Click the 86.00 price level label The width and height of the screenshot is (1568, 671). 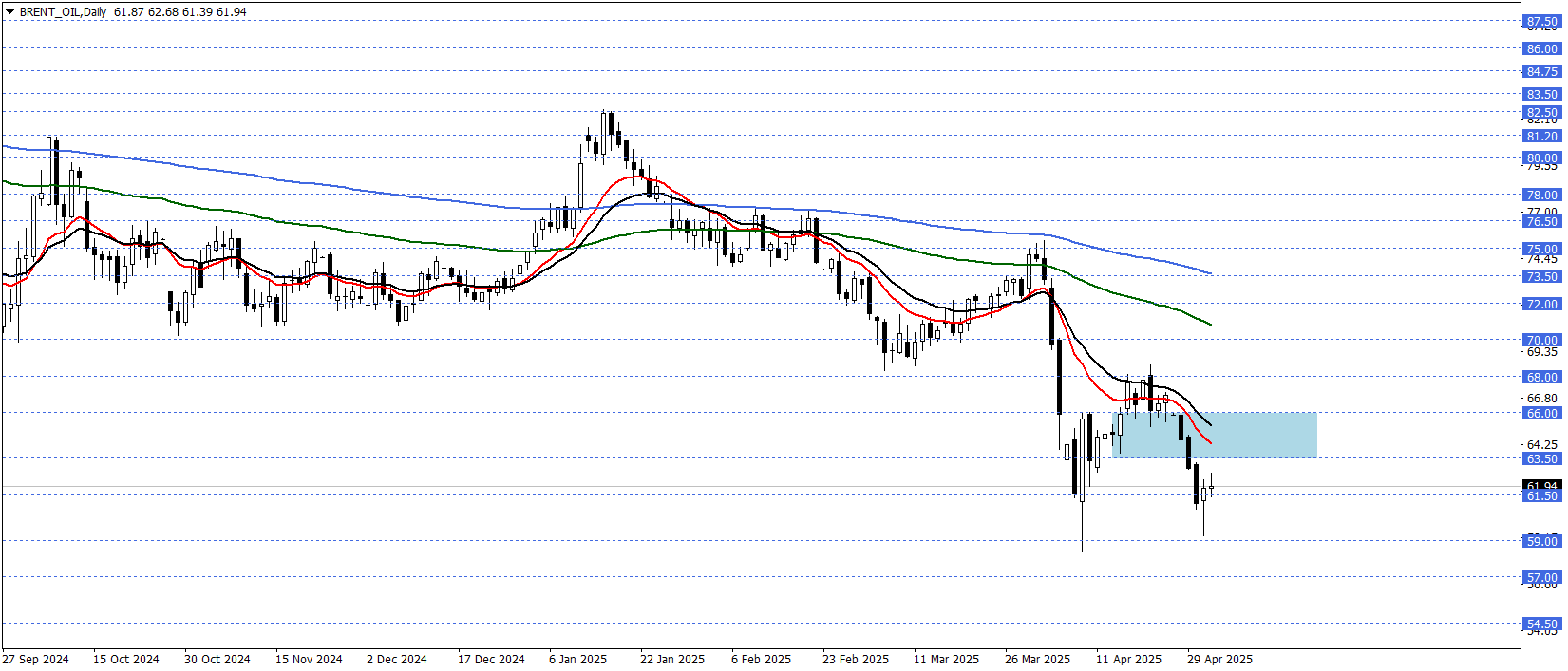[1542, 48]
